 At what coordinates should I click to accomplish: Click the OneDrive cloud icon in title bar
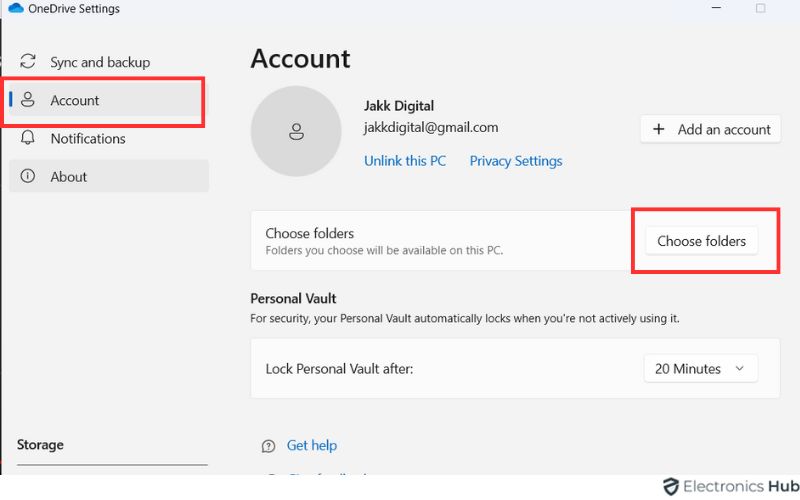click(15, 9)
